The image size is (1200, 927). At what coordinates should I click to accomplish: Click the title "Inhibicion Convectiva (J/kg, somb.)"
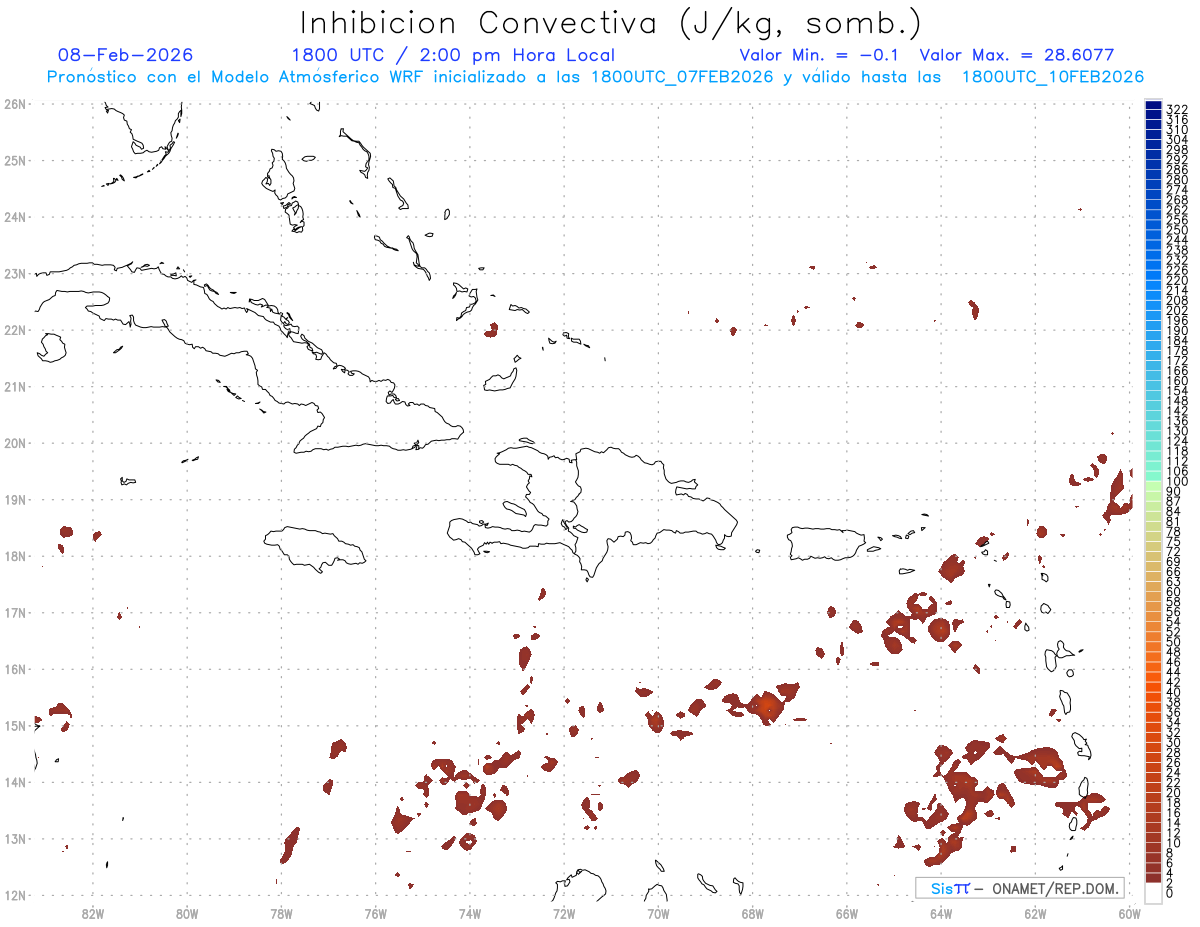click(611, 24)
